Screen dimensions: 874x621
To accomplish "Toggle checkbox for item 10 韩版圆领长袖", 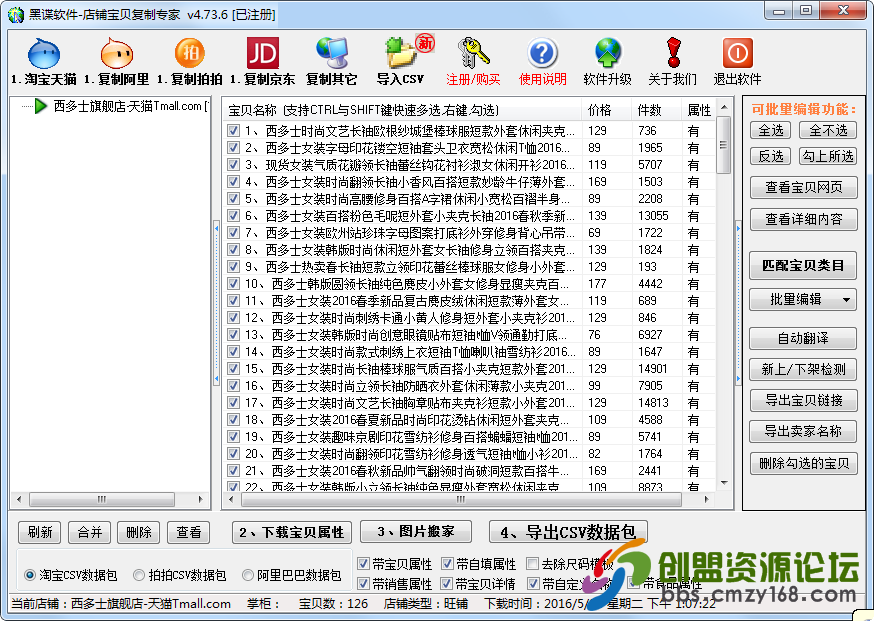I will [233, 284].
